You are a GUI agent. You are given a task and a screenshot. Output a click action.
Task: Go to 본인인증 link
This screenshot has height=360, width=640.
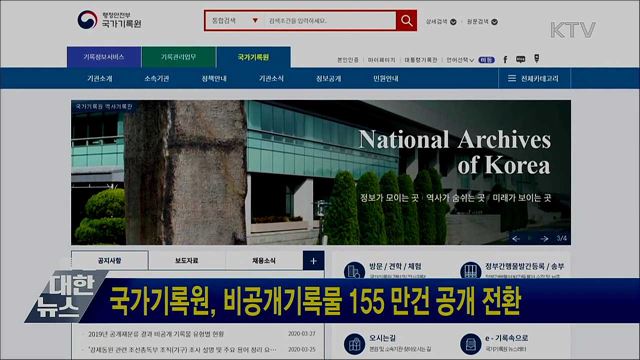[x=348, y=60]
